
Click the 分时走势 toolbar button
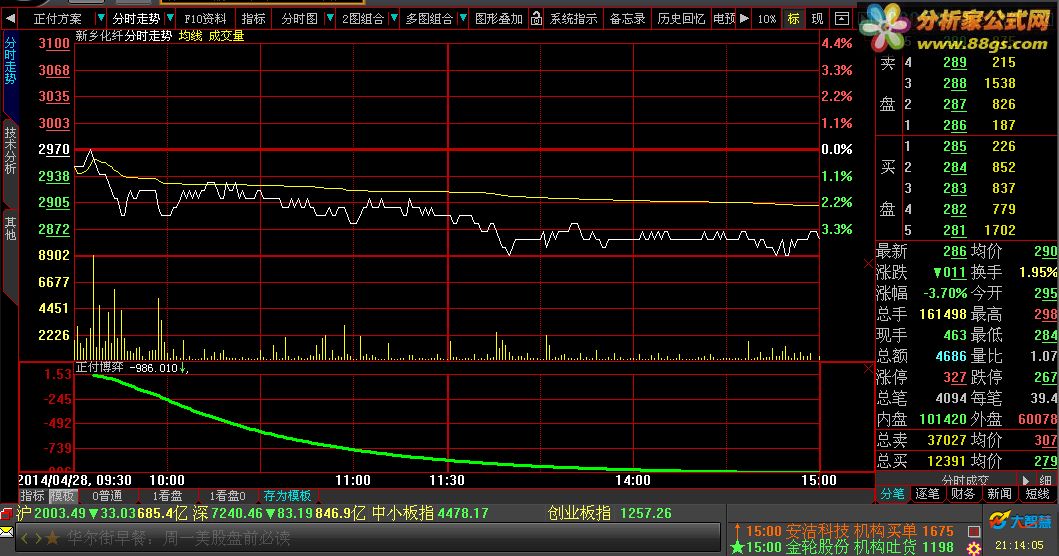point(136,18)
